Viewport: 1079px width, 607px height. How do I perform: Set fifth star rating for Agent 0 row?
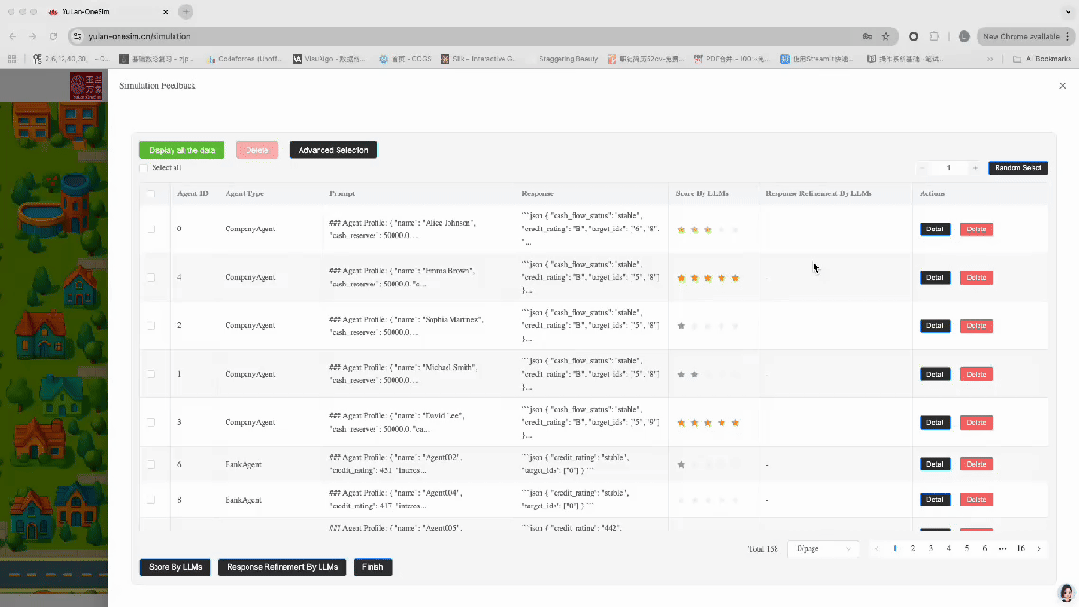(735, 230)
